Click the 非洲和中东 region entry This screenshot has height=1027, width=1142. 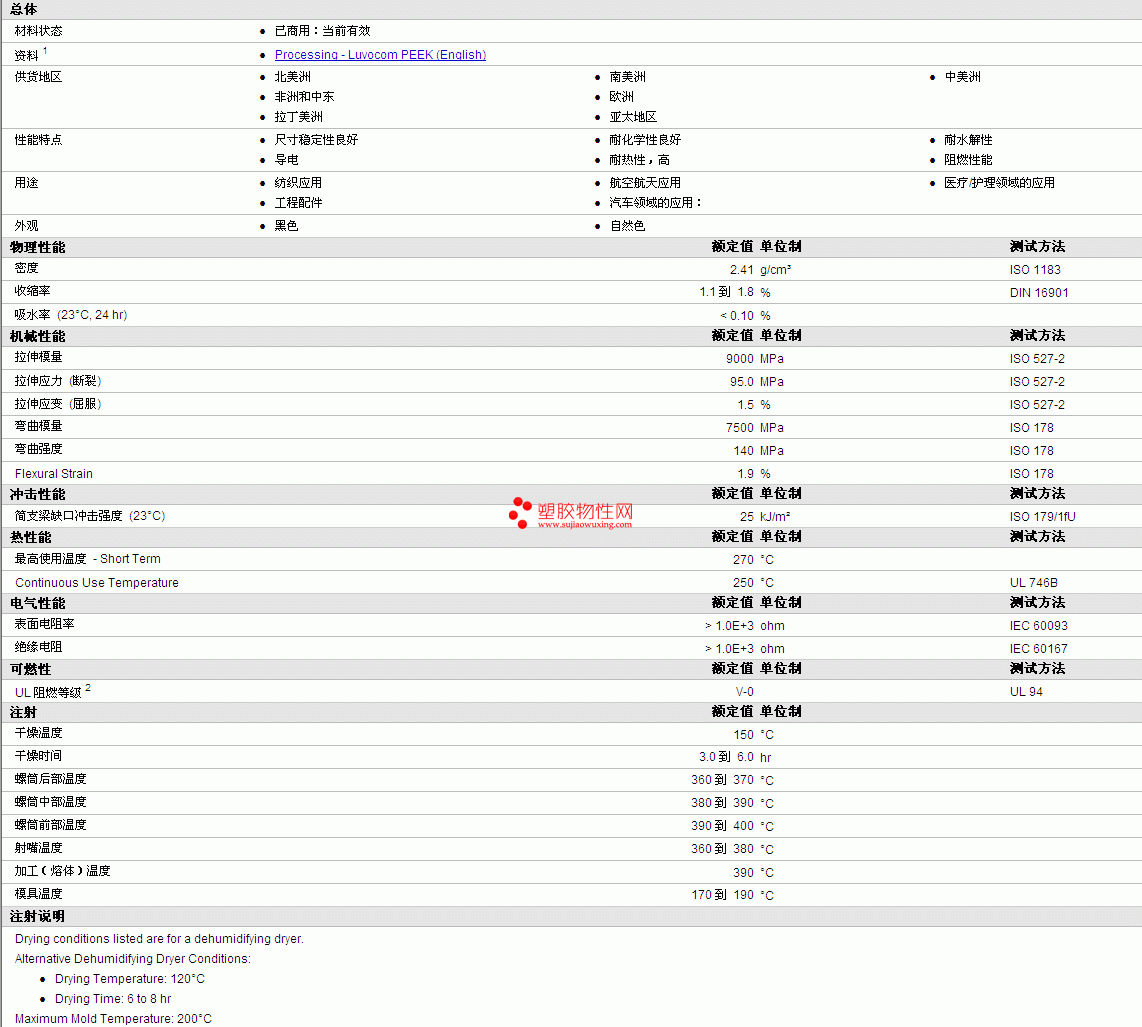pos(304,96)
